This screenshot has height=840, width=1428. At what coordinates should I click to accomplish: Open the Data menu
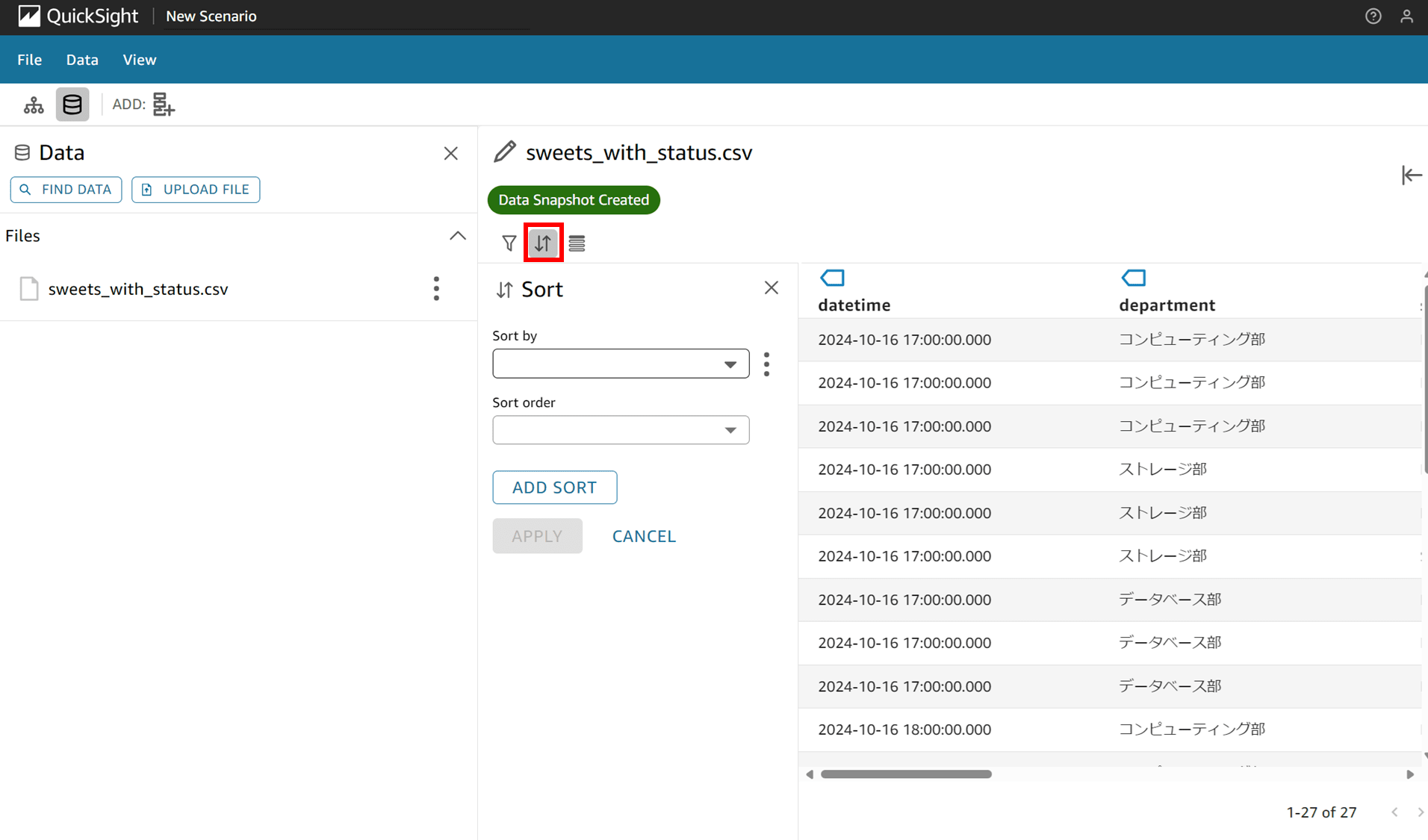pyautogui.click(x=82, y=60)
